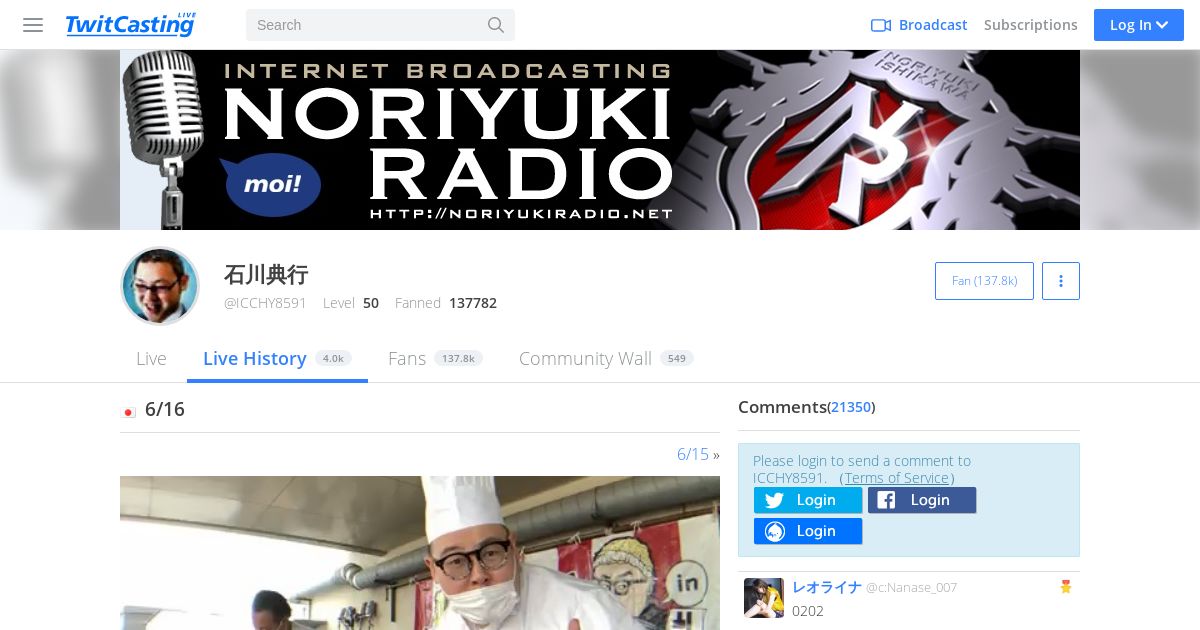Open Subscriptions page
This screenshot has height=630, width=1200.
click(1031, 25)
